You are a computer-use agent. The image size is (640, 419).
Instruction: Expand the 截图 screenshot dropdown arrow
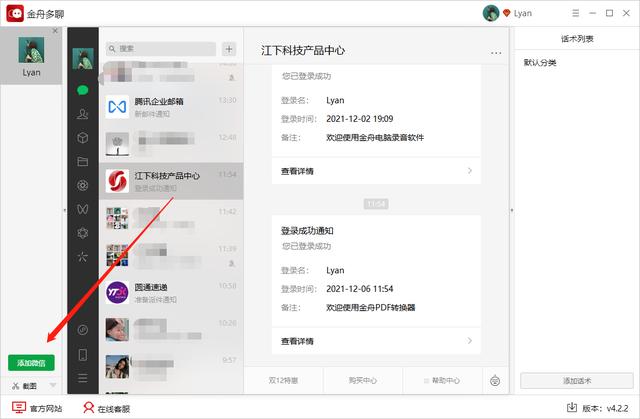pyautogui.click(x=52, y=385)
